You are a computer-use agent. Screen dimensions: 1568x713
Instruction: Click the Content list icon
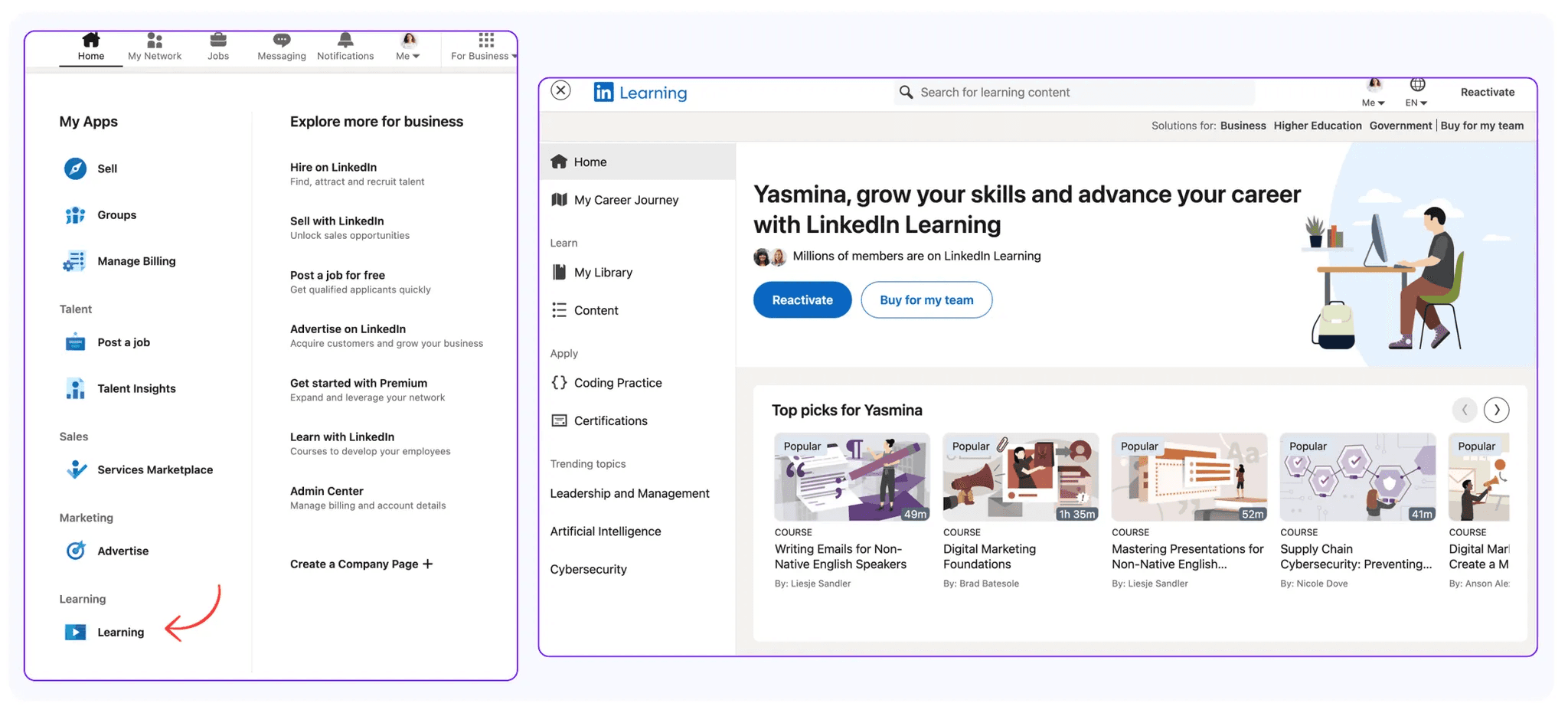[x=560, y=310]
